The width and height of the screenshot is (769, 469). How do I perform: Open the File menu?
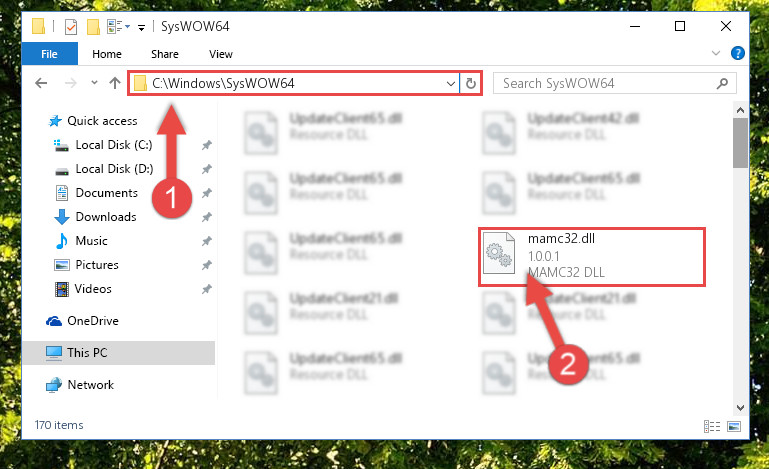coord(49,54)
